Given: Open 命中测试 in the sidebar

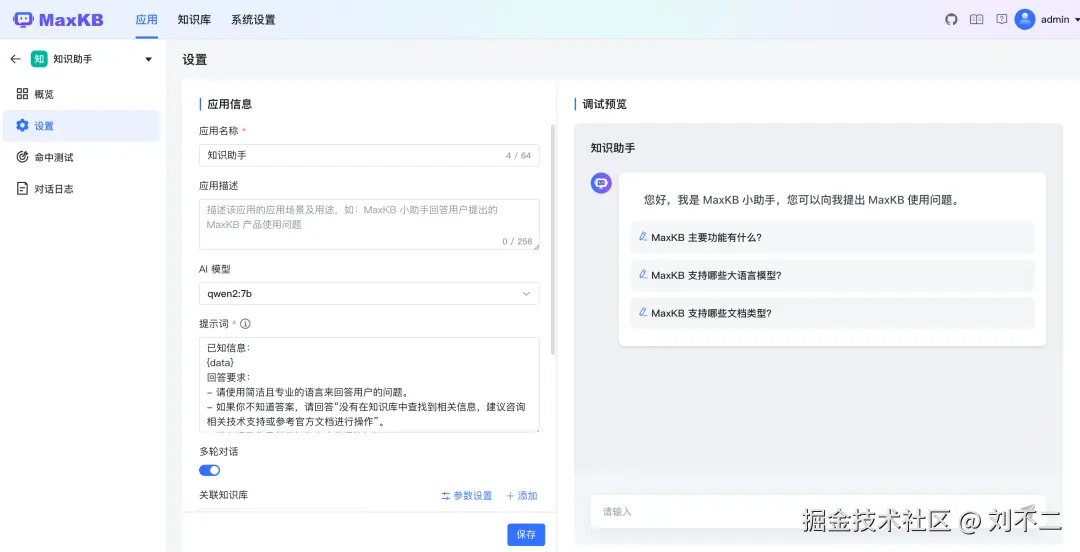Looking at the screenshot, I should (81, 157).
